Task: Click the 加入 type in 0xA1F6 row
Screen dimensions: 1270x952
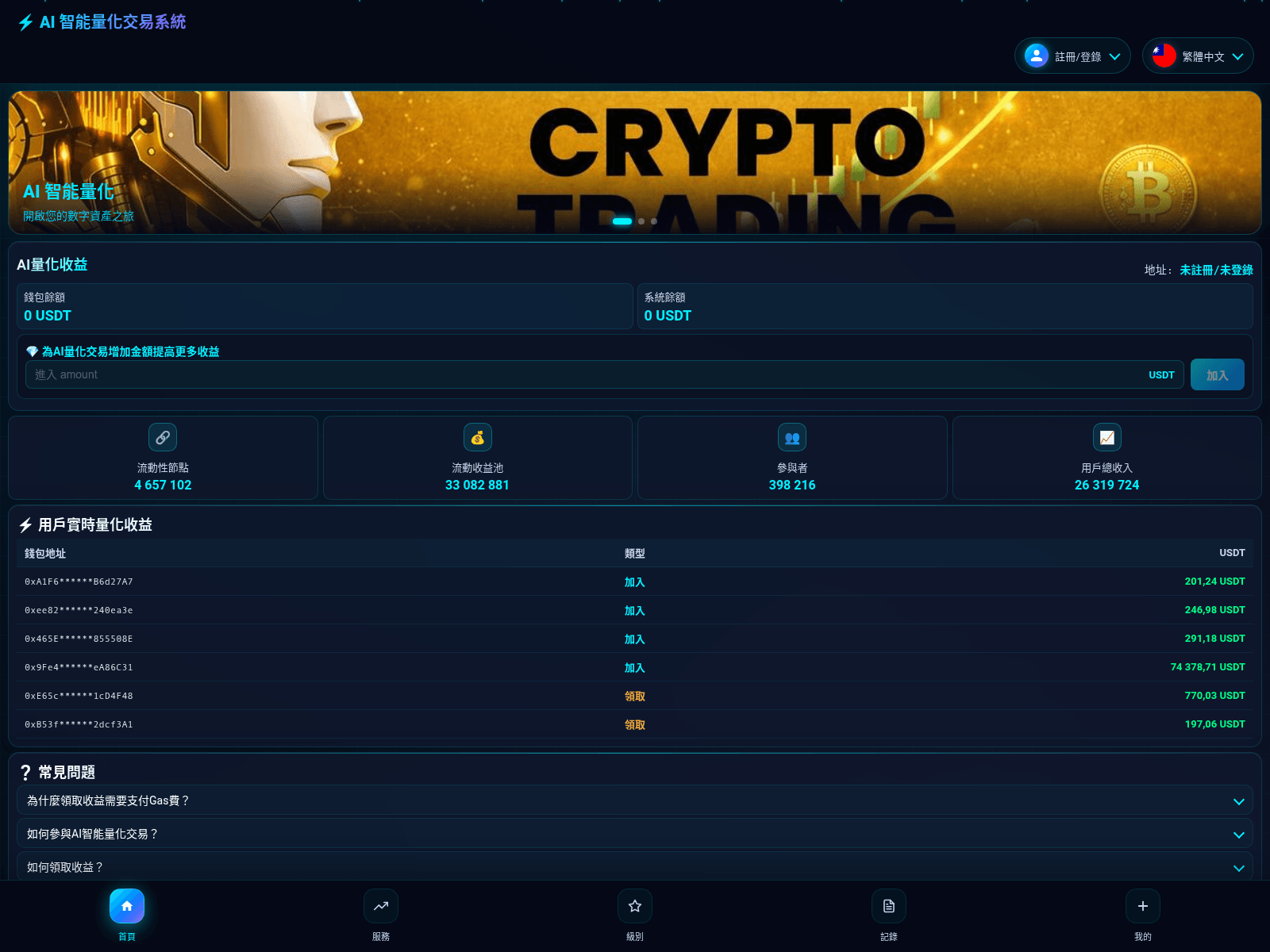Action: [x=635, y=582]
